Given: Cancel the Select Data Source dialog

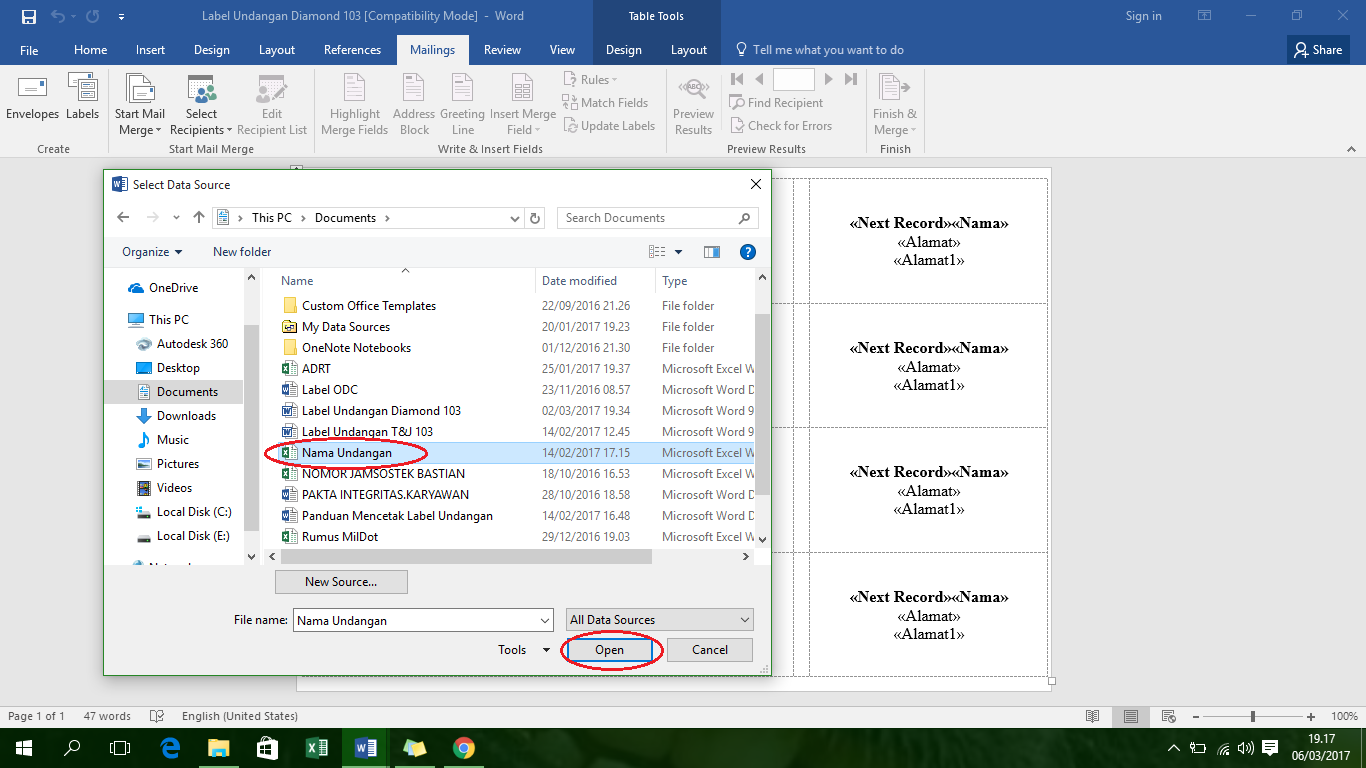Looking at the screenshot, I should (x=710, y=650).
